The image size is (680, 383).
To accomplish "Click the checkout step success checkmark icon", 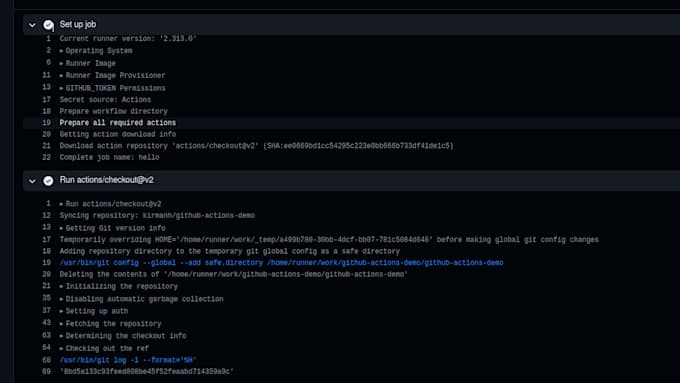I will point(48,180).
